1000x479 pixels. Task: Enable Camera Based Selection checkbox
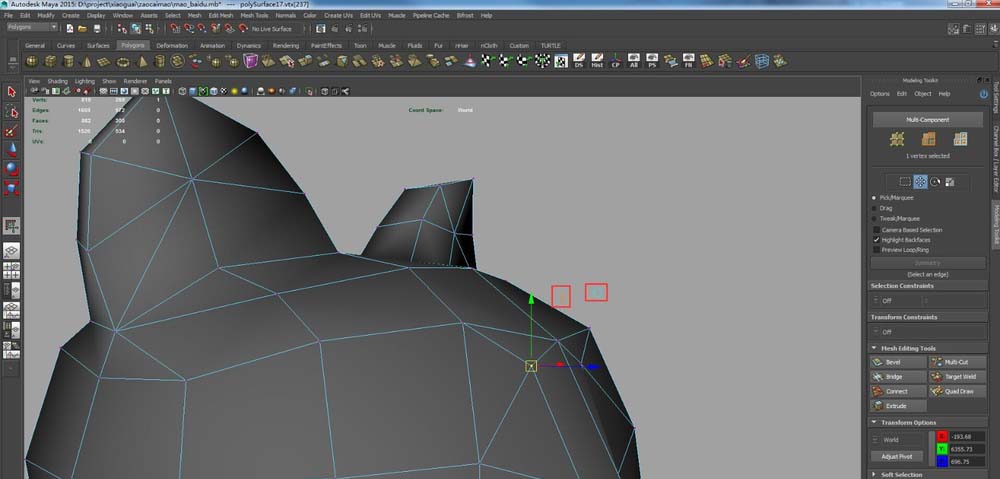point(876,230)
